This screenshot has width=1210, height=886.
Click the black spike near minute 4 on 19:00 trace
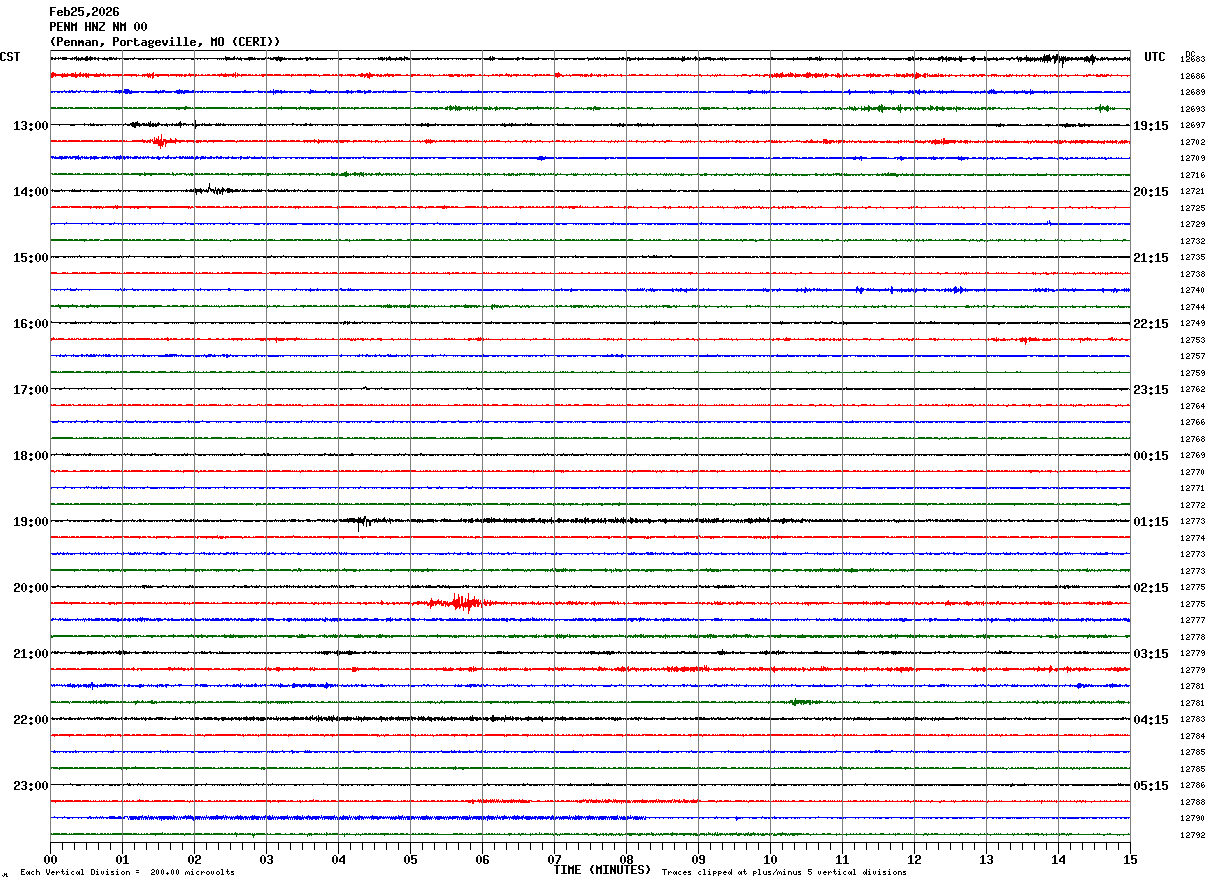tap(364, 521)
